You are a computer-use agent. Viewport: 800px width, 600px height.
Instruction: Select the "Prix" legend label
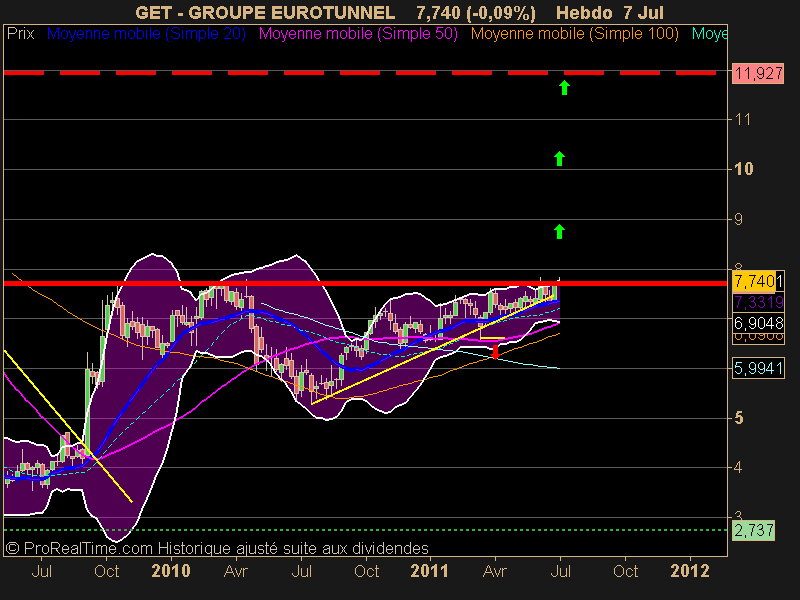click(20, 34)
